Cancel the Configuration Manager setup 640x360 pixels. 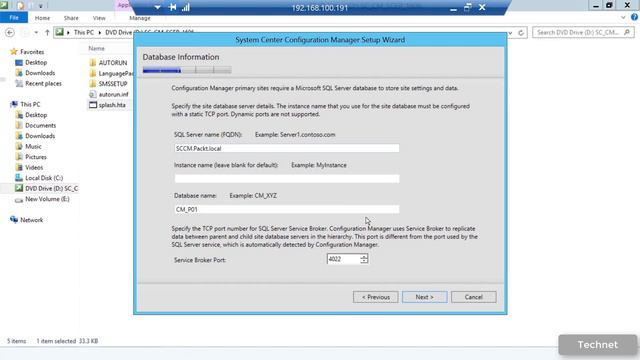click(x=473, y=297)
